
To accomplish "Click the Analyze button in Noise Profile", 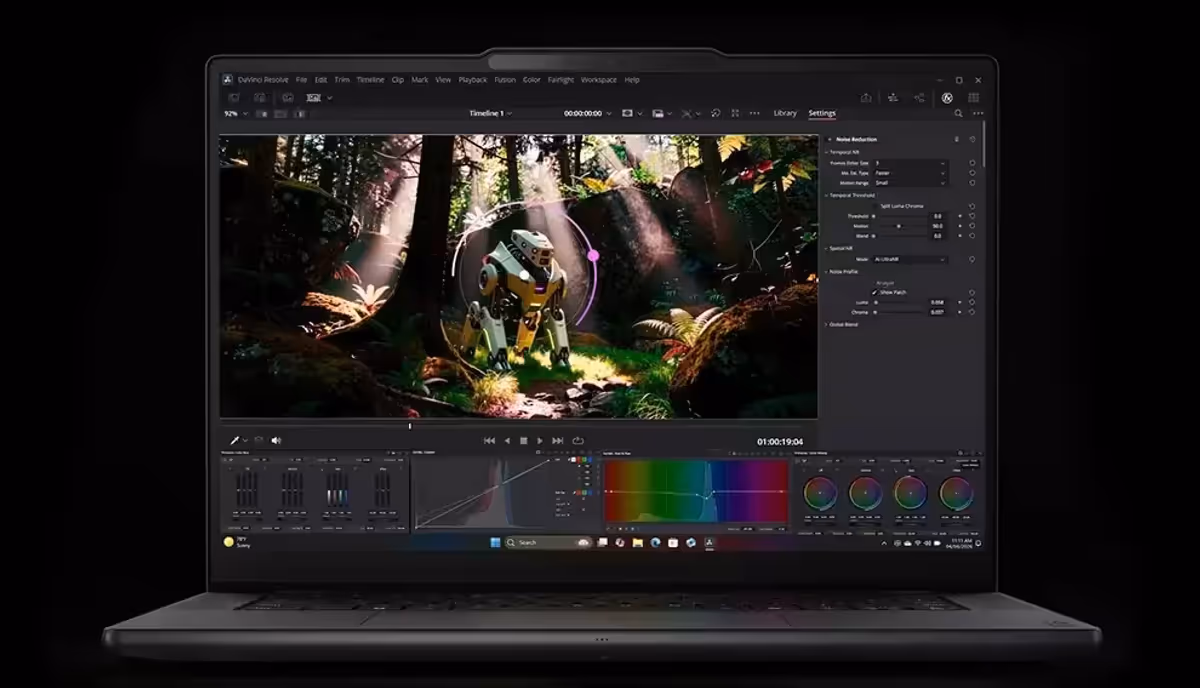I will (x=885, y=283).
